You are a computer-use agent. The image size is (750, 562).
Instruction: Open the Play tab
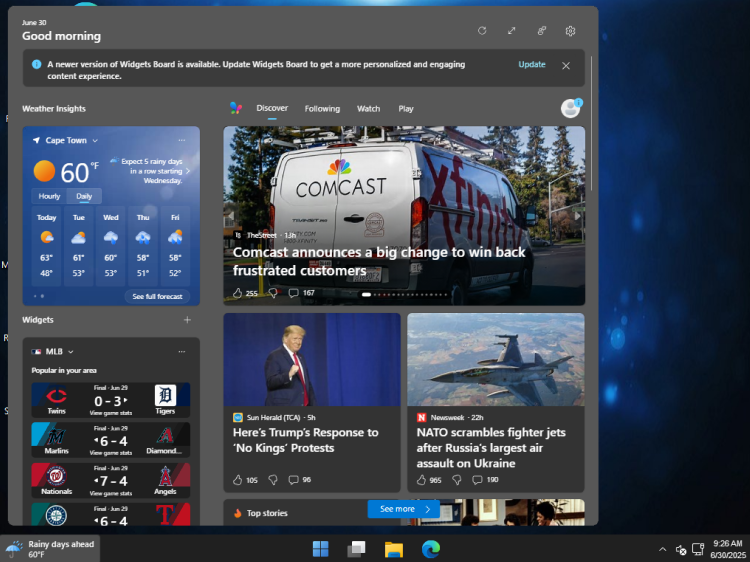pos(406,109)
